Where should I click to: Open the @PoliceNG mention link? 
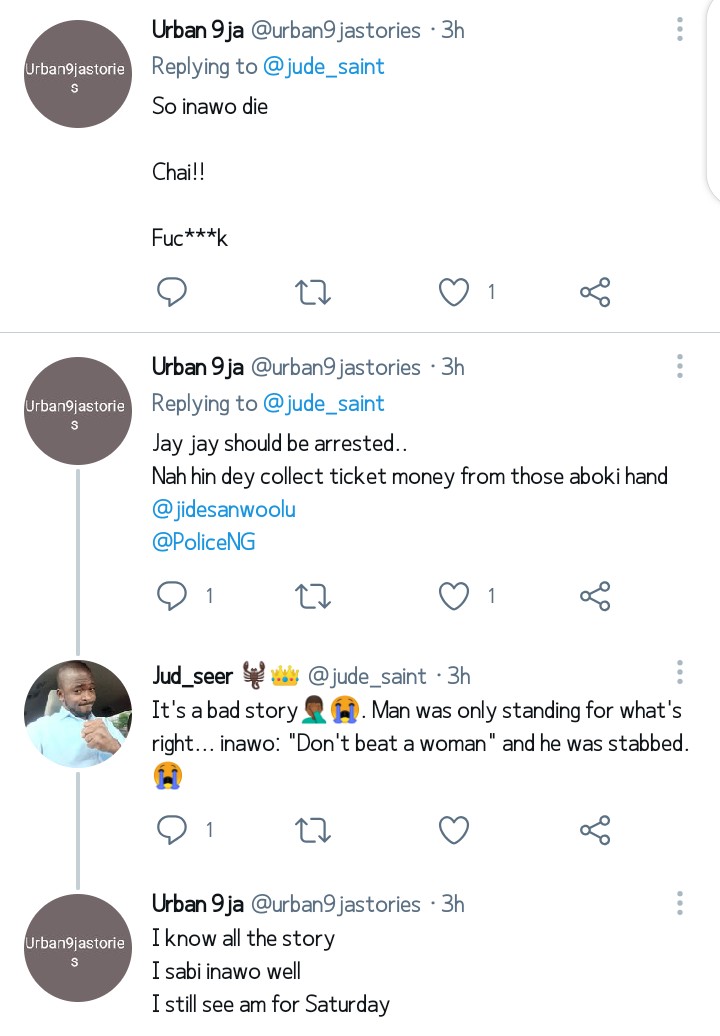pos(204,541)
